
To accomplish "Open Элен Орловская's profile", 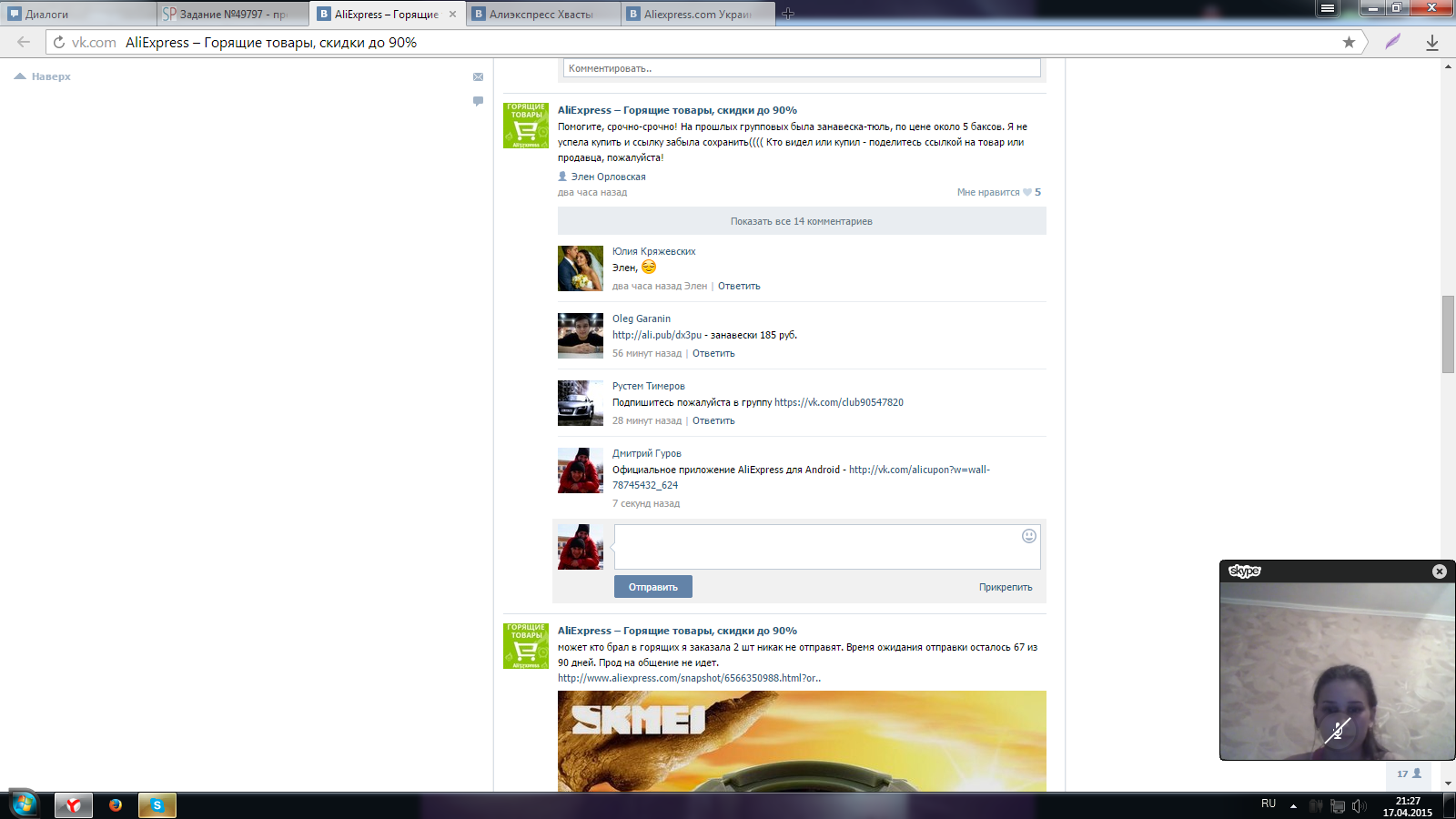I will click(608, 177).
